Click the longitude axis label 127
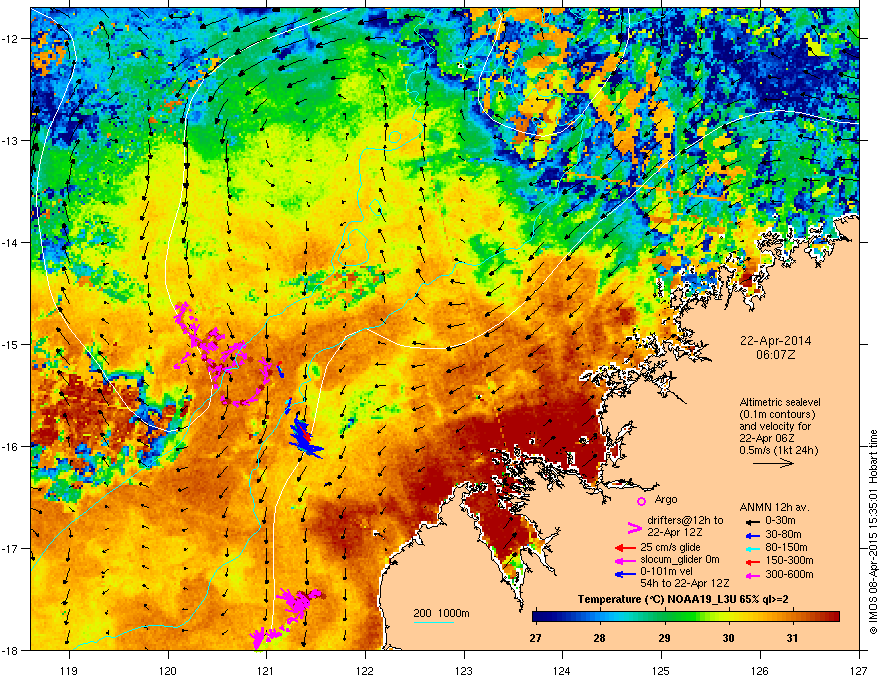The height and width of the screenshot is (680, 880). [x=859, y=670]
